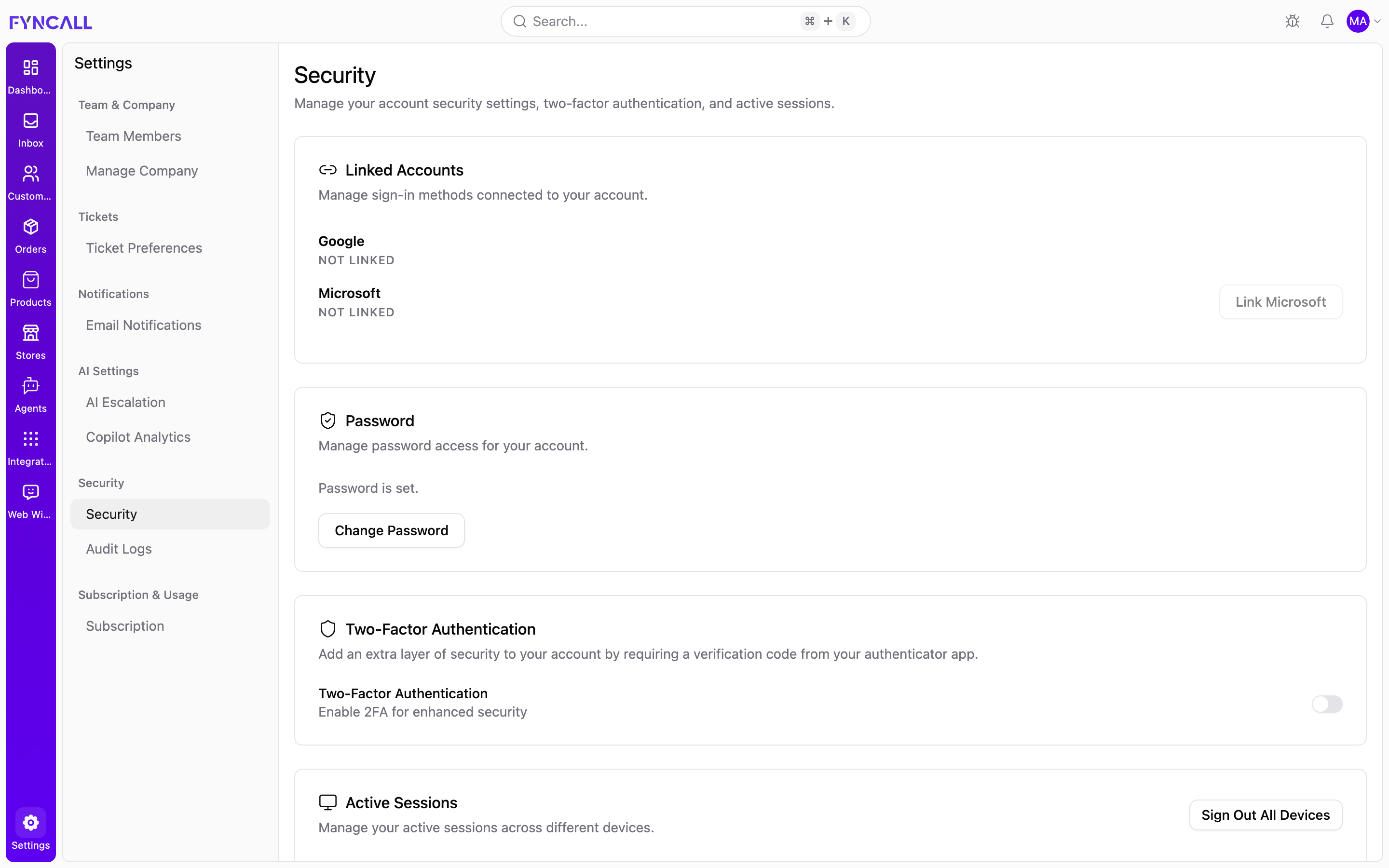Viewport: 1389px width, 868px height.
Task: Click Sign Out All Devices
Action: pos(1266,814)
